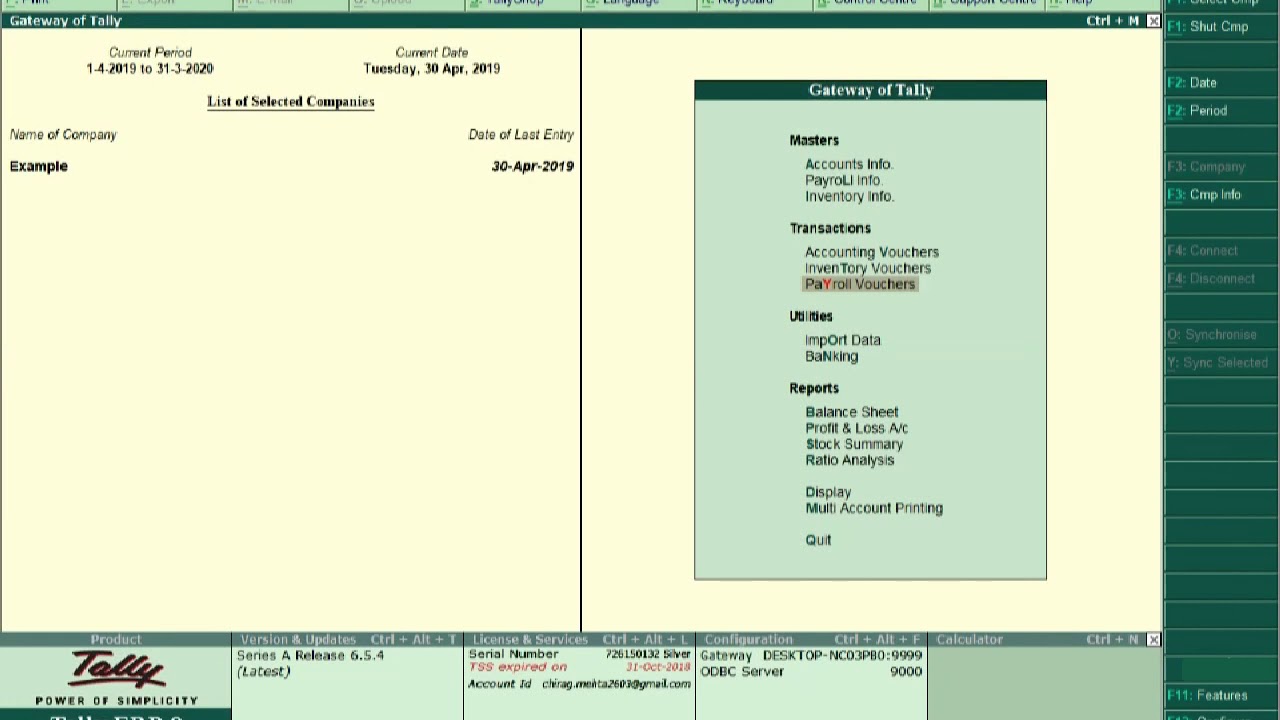Image resolution: width=1280 pixels, height=720 pixels.
Task: Click Series A Release 6.5.4 text
Action: 310,655
